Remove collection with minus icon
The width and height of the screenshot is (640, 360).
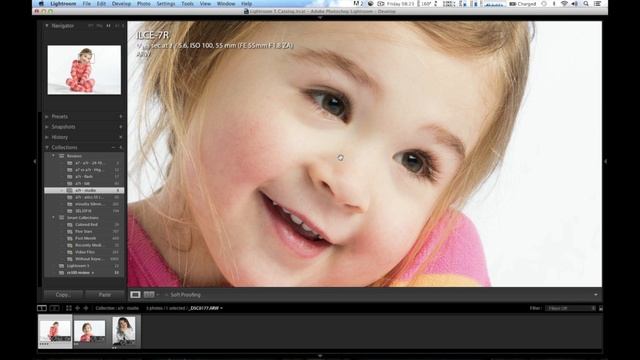pos(113,147)
